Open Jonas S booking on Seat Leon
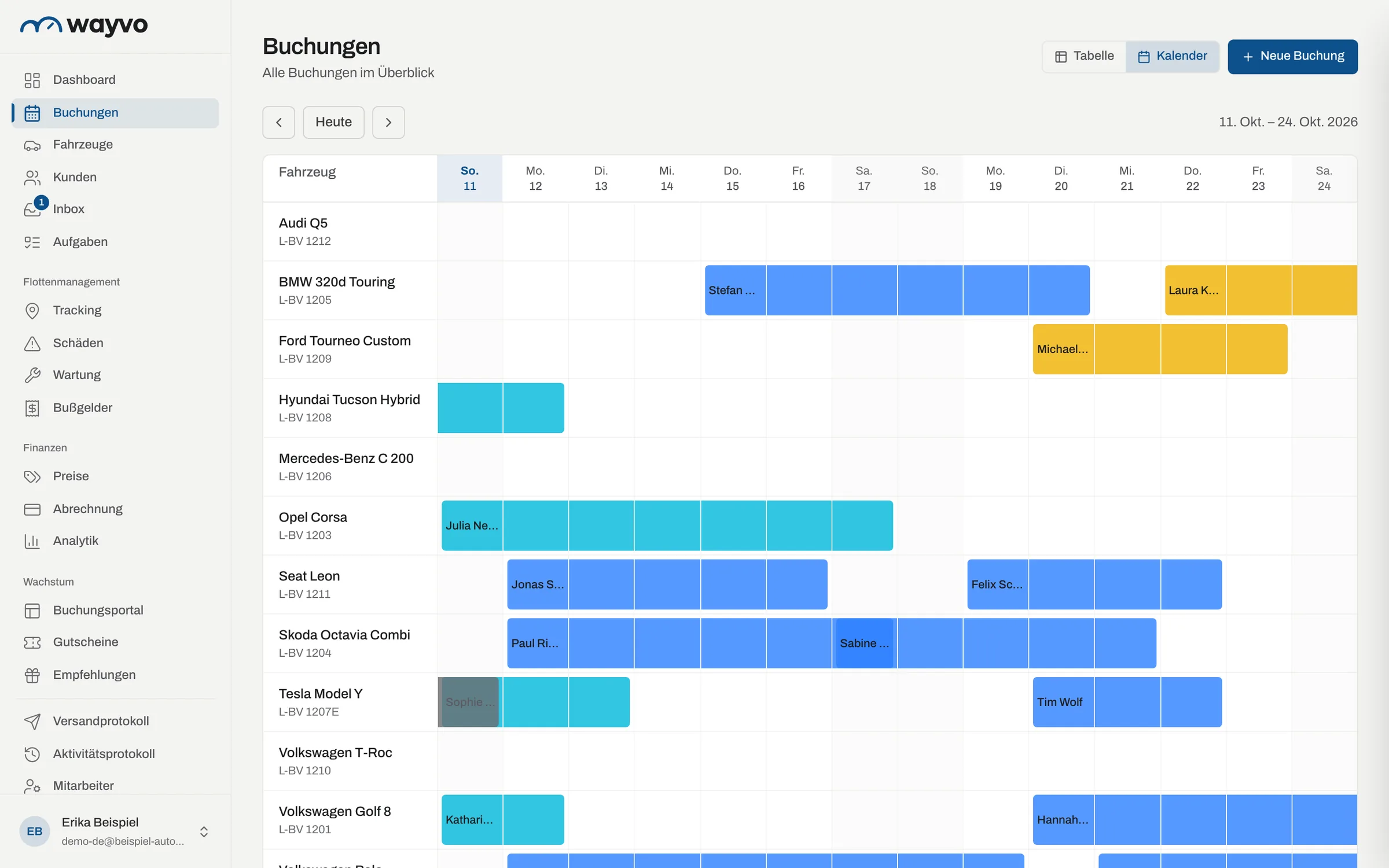 tap(667, 584)
